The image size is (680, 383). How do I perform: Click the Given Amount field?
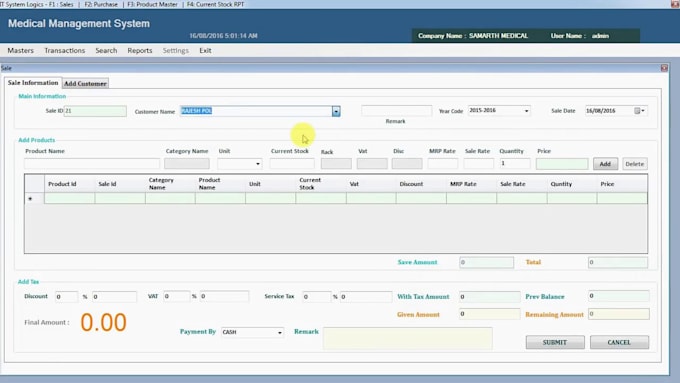point(490,314)
